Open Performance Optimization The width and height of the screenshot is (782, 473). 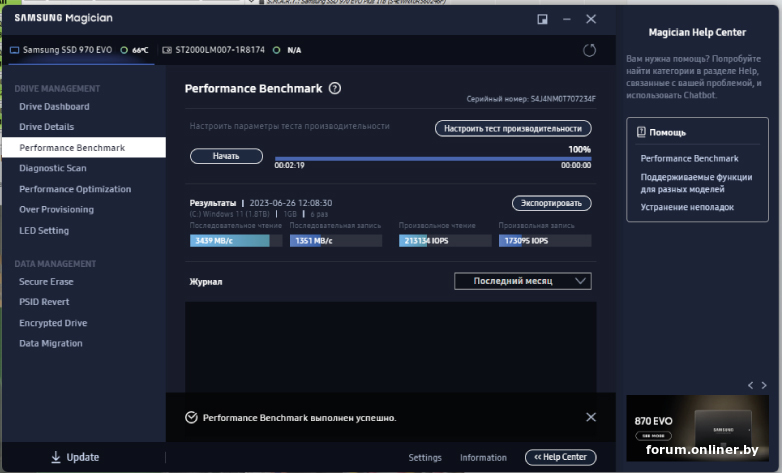[x=75, y=189]
